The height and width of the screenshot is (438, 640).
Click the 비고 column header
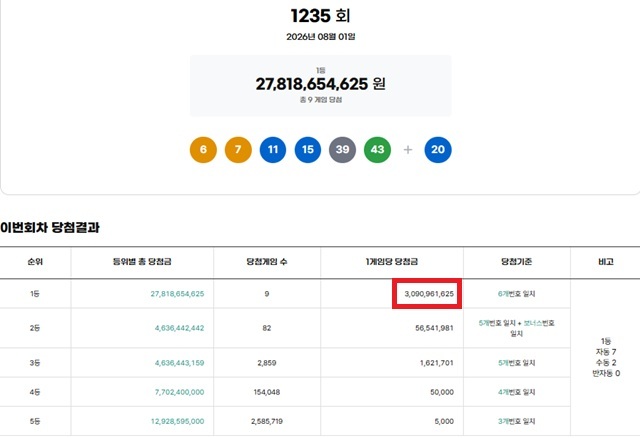[606, 262]
